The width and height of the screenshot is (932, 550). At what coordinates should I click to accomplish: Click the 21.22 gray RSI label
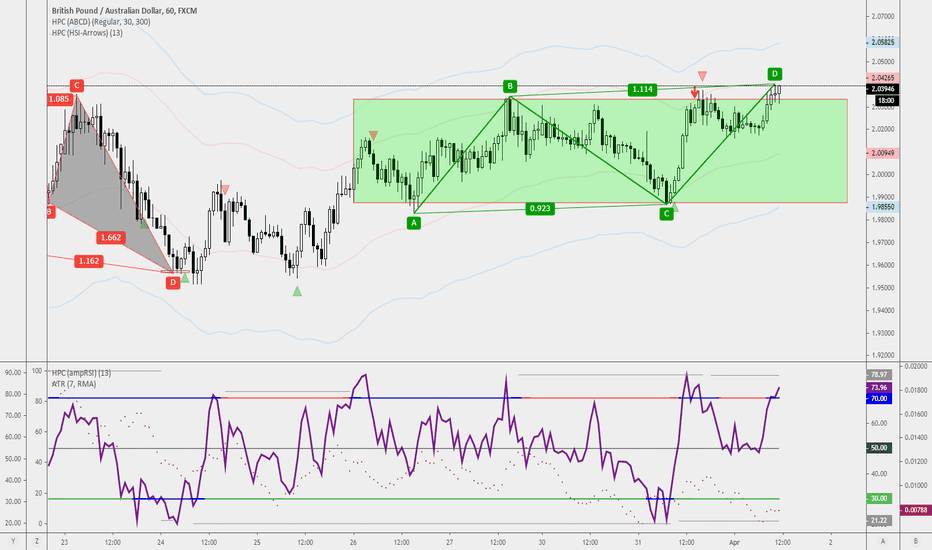pyautogui.click(x=879, y=520)
